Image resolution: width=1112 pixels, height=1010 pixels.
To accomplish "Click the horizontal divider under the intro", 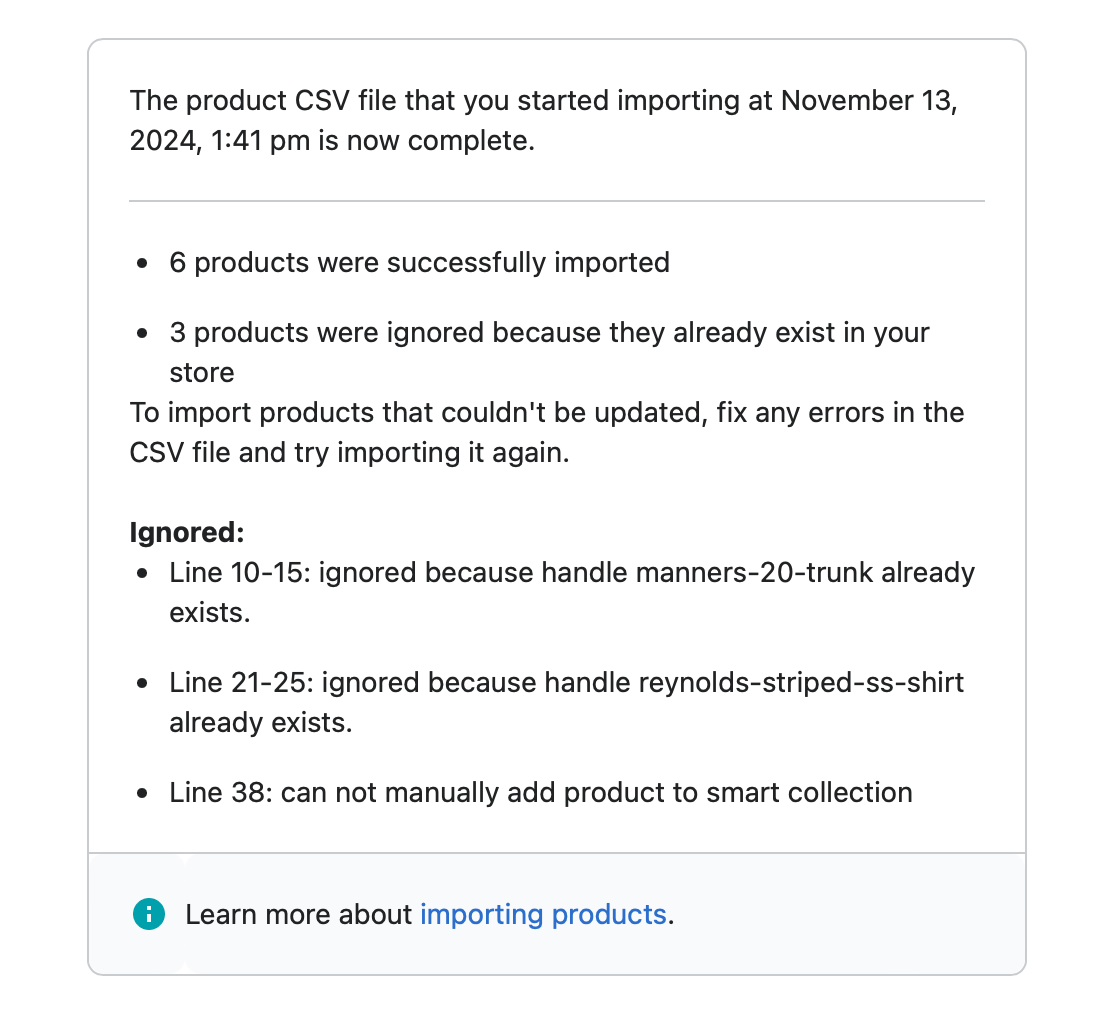I will (556, 200).
